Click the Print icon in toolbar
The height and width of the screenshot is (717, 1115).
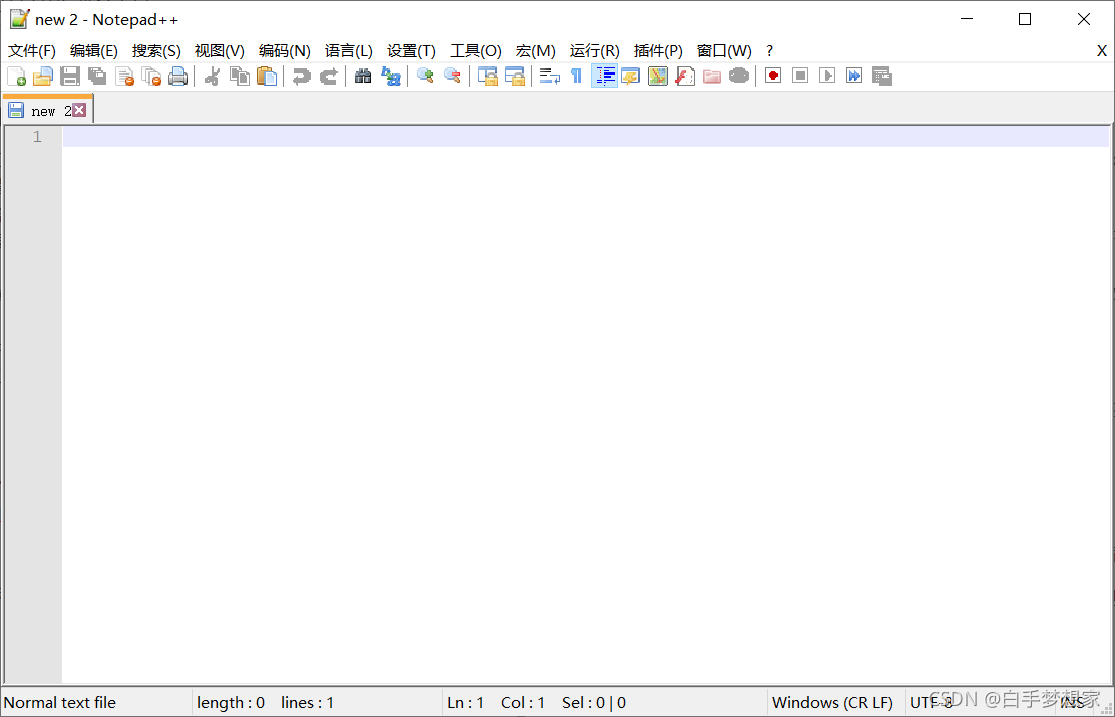pos(178,75)
